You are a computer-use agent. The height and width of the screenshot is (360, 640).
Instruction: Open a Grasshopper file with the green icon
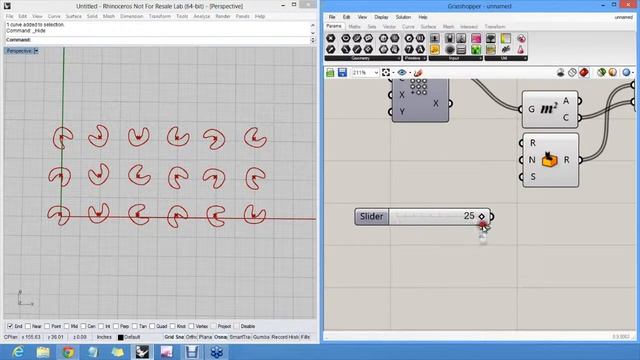click(x=330, y=73)
